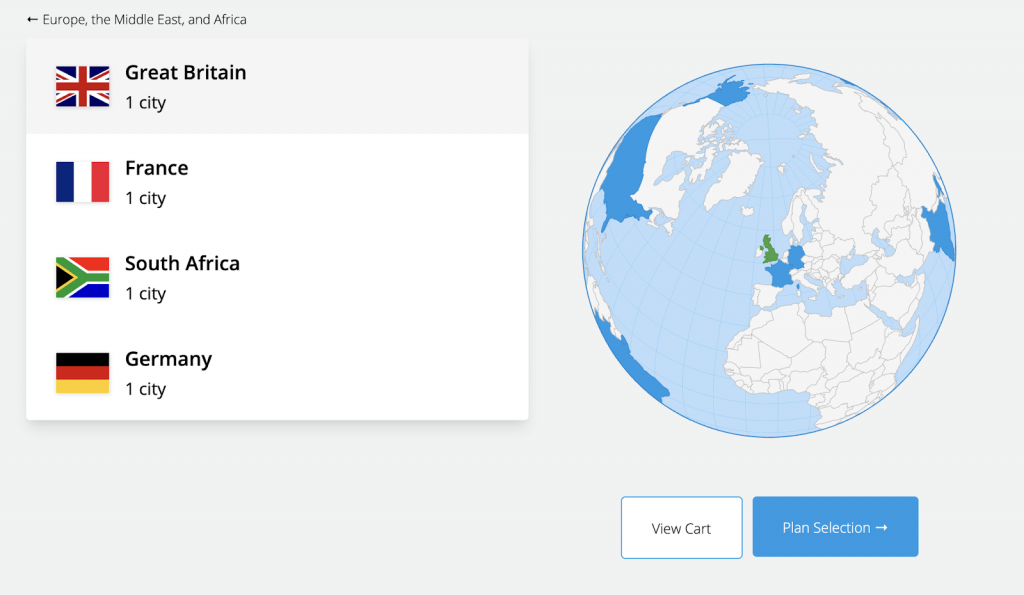Click the France tricolor flag icon

click(82, 182)
